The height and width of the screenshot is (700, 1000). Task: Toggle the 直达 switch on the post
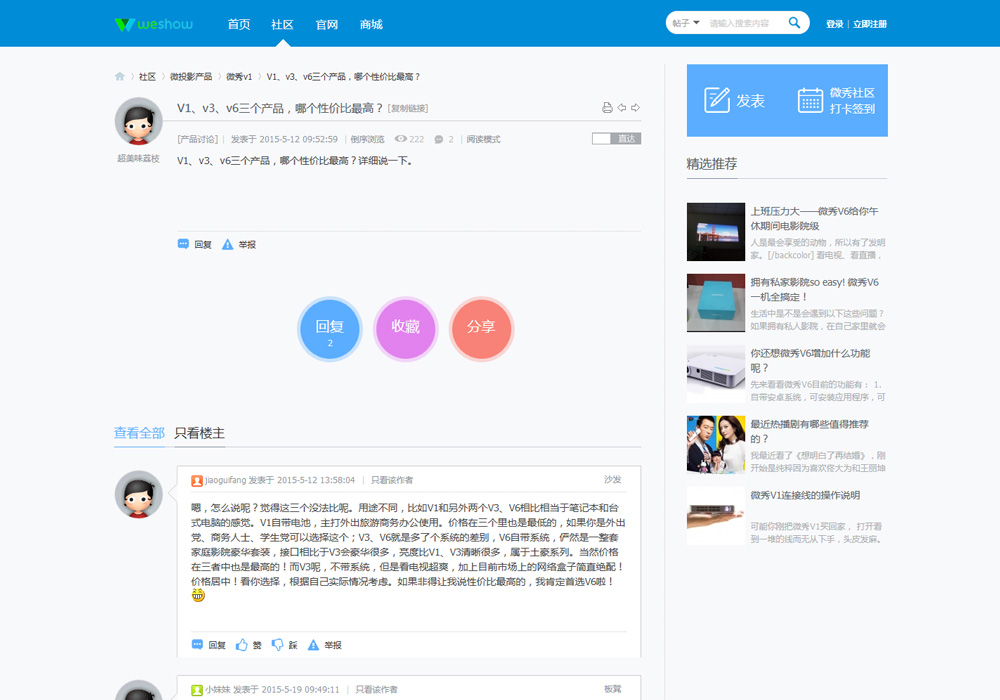(616, 138)
